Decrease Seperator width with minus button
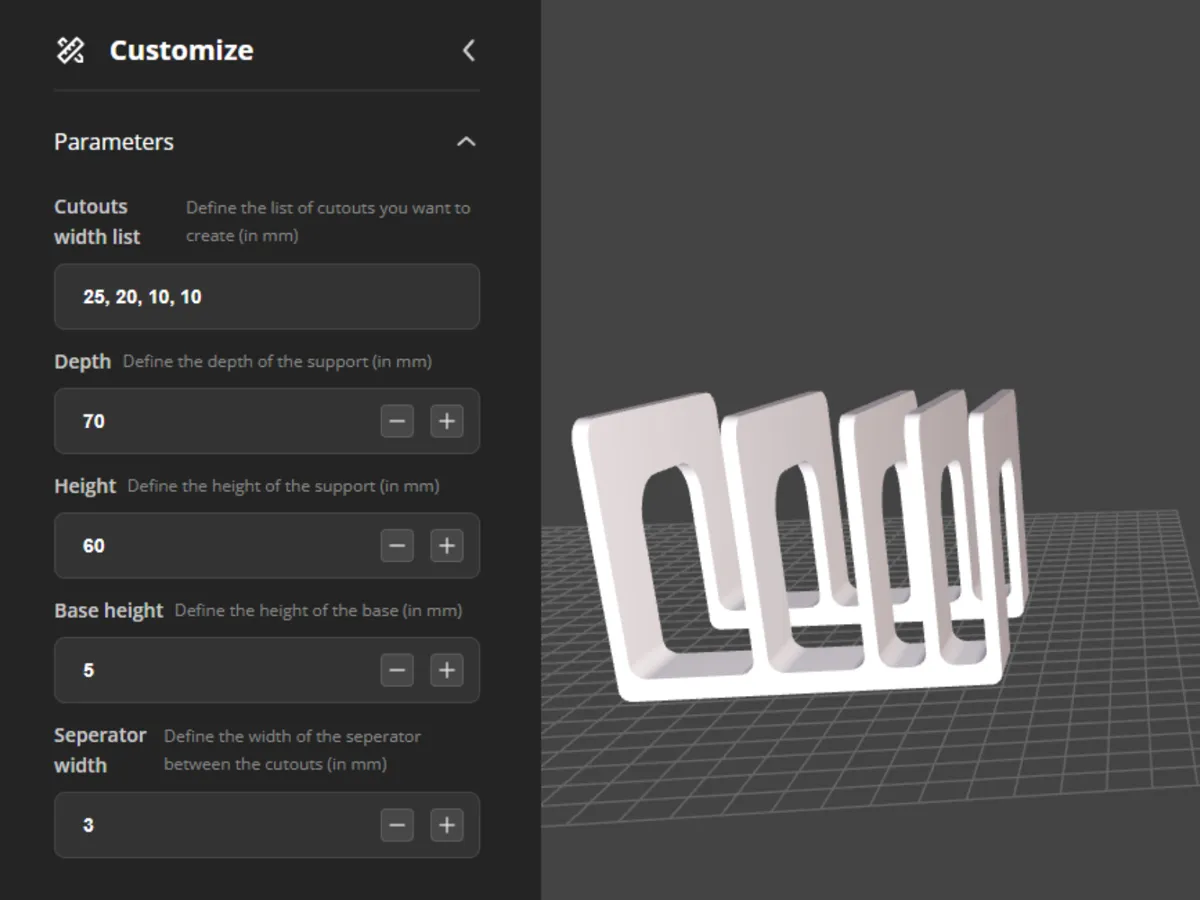The height and width of the screenshot is (900, 1200). [x=397, y=825]
